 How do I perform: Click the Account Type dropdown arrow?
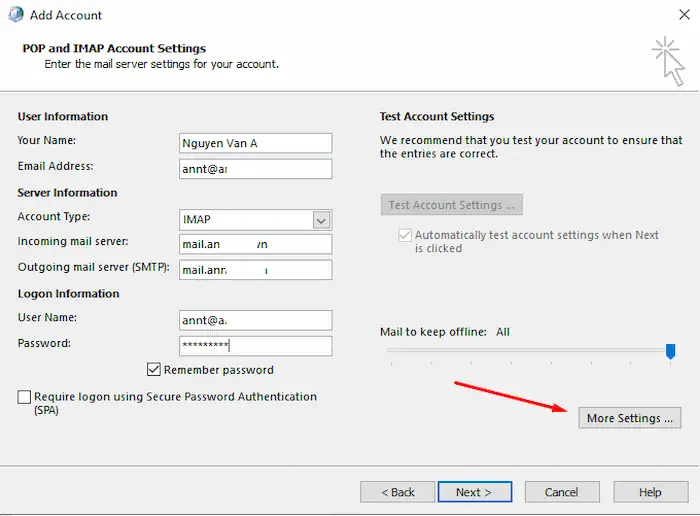point(321,219)
